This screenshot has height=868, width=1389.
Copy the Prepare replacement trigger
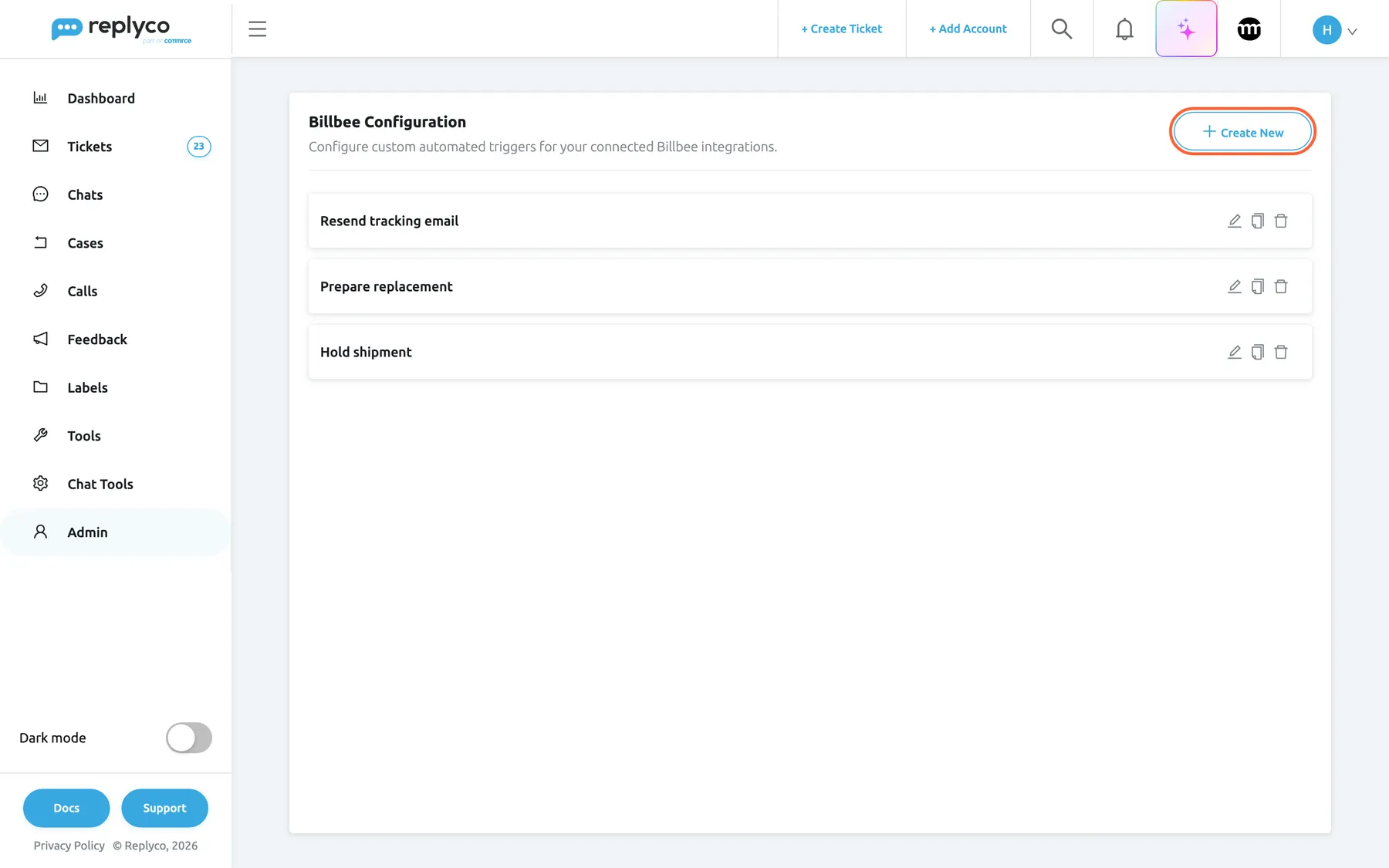point(1258,286)
